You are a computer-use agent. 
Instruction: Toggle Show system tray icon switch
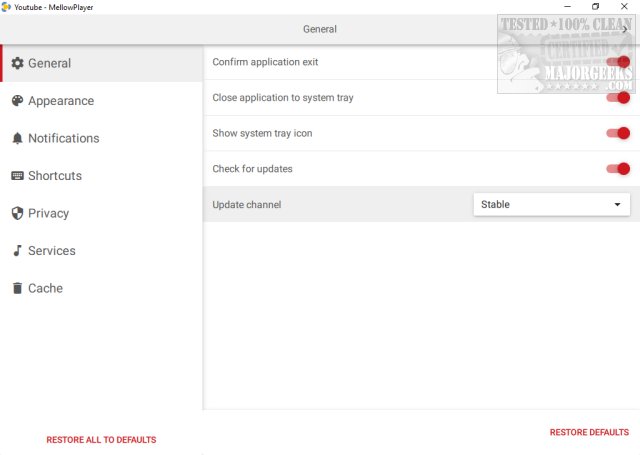618,133
